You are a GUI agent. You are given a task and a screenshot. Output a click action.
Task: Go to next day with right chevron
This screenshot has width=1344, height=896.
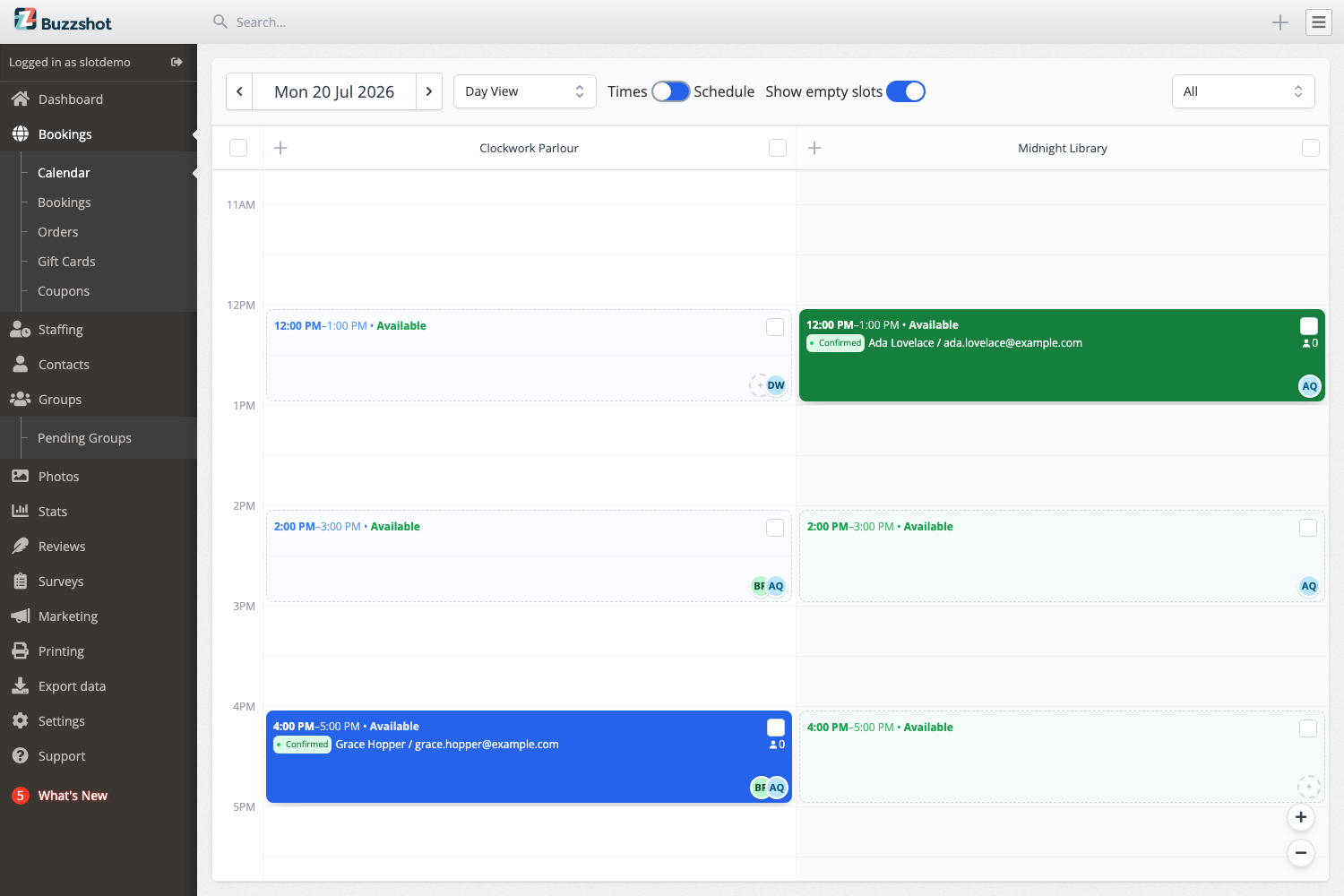click(x=429, y=91)
